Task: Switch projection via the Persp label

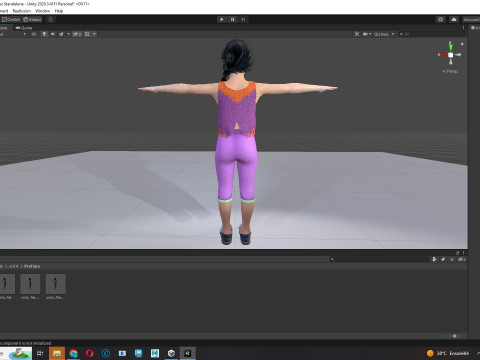Action: (450, 71)
